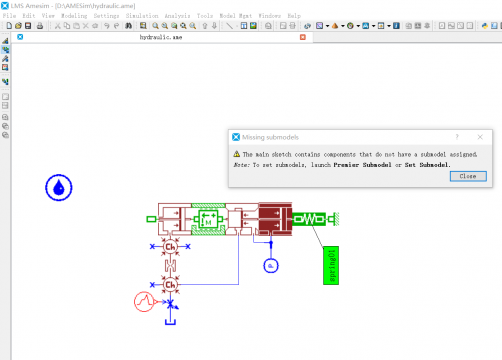Save the model with the floppy disk icon
Viewport: 502px width, 360px height.
point(28,26)
